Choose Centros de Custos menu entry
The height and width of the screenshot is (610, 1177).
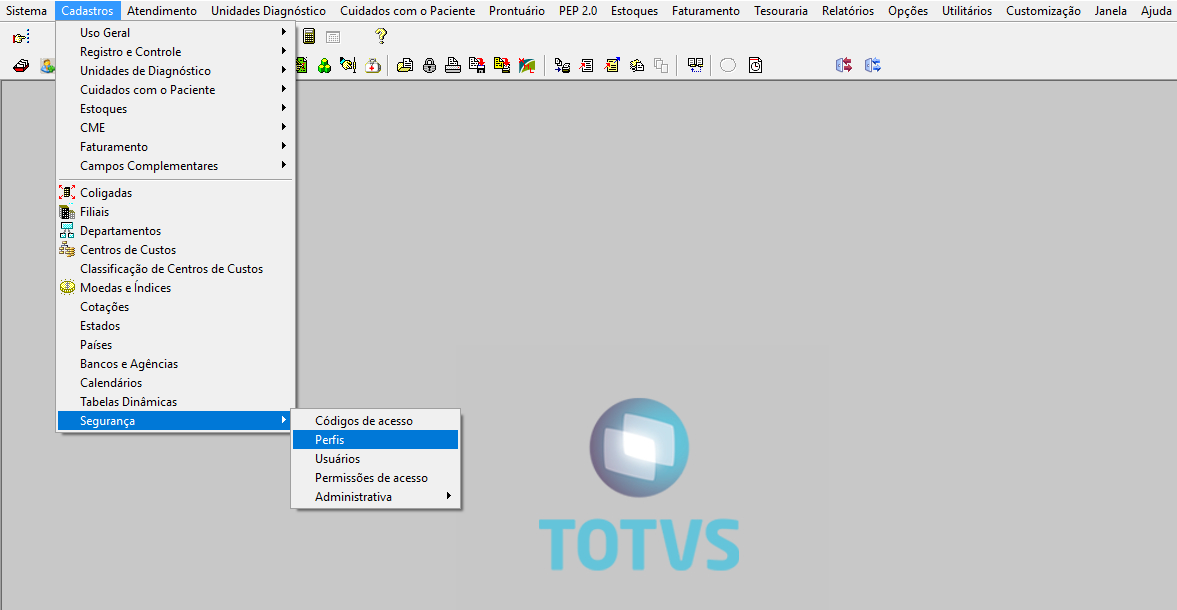(174, 250)
